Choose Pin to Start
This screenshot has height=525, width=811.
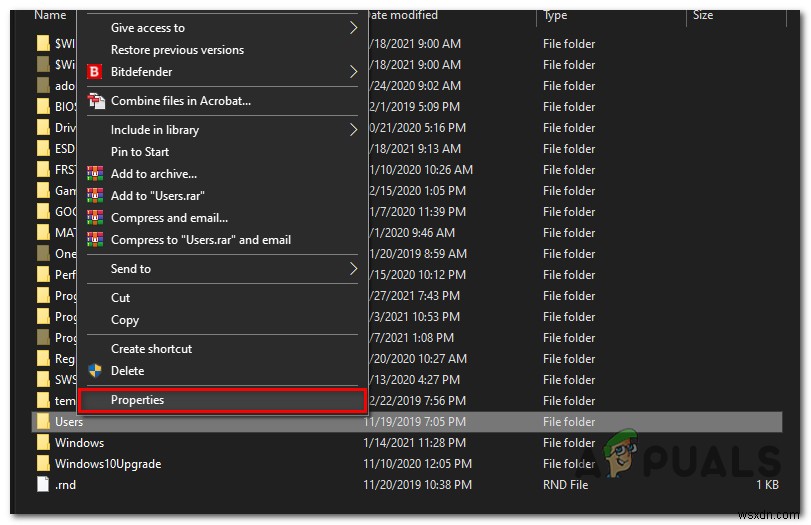(x=140, y=152)
